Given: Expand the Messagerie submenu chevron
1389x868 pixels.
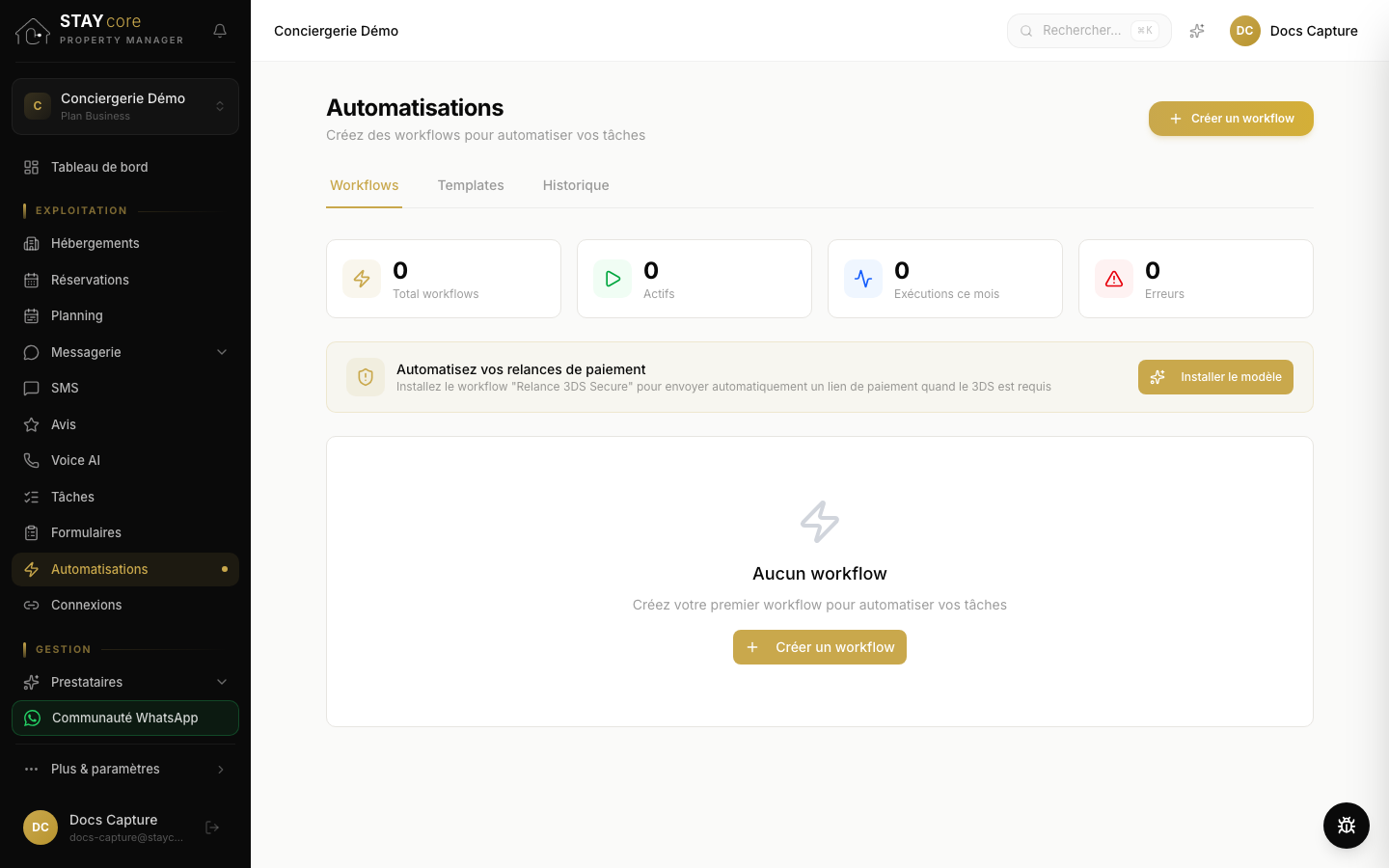Looking at the screenshot, I should click(222, 352).
